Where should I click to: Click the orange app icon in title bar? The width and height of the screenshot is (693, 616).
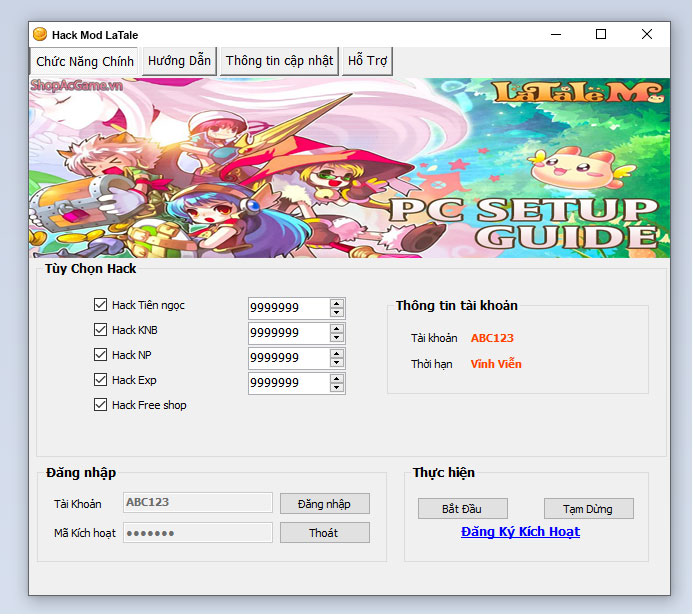[40, 34]
